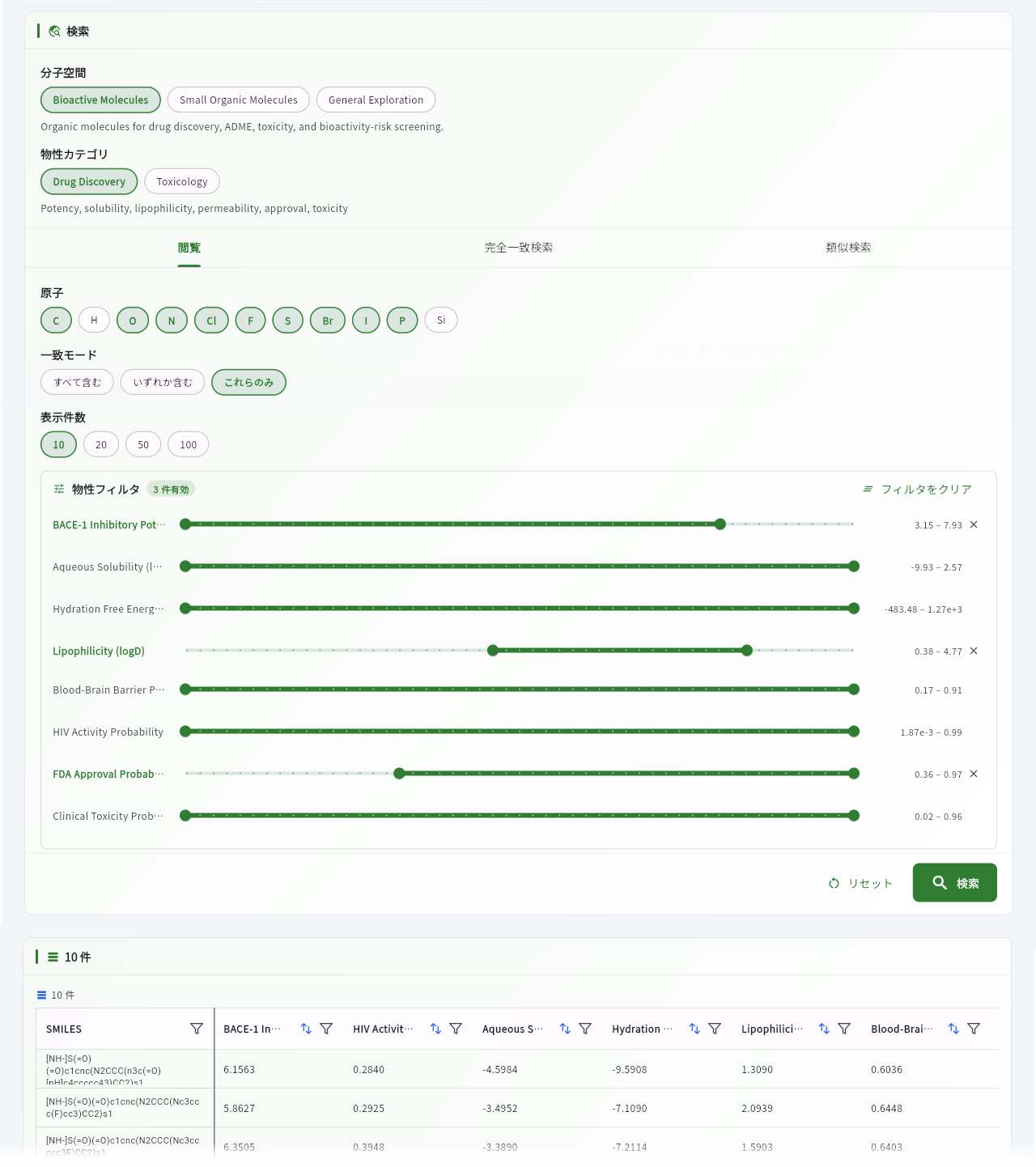Screen dimensions: 1036x1167
Task: Choose Toxicology property category
Action: [x=182, y=182]
